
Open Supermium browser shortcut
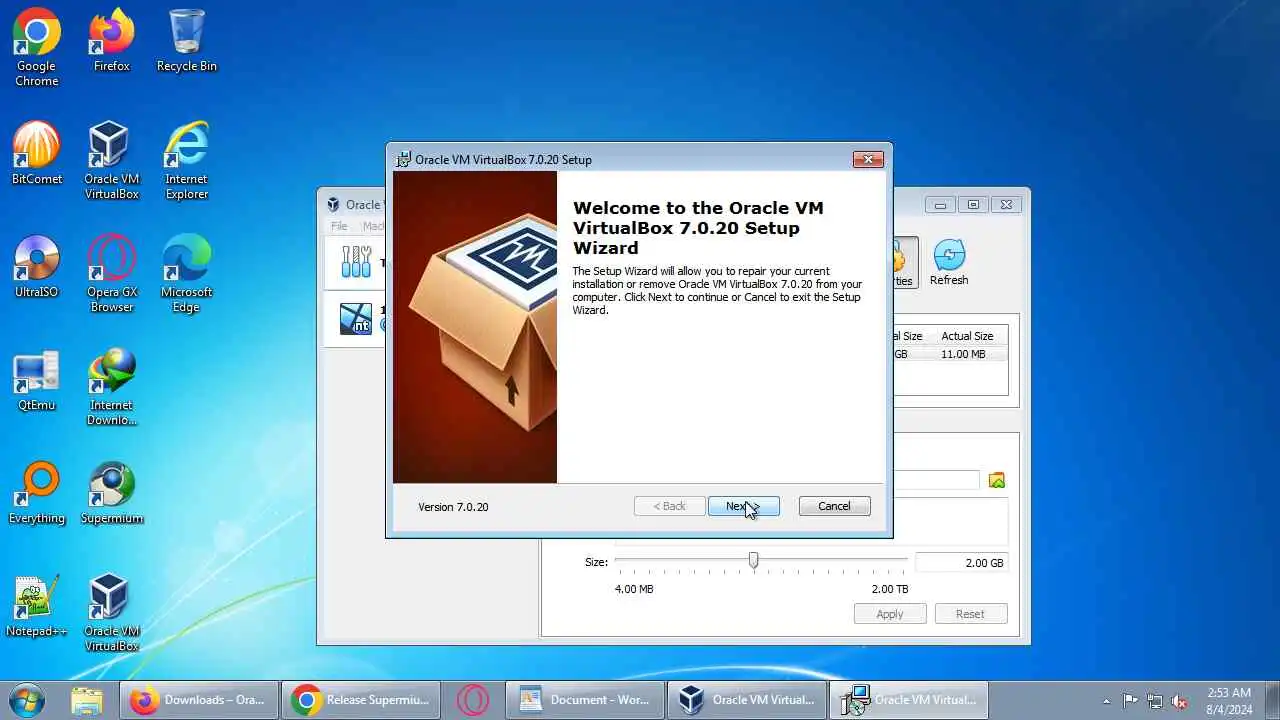pyautogui.click(x=111, y=493)
